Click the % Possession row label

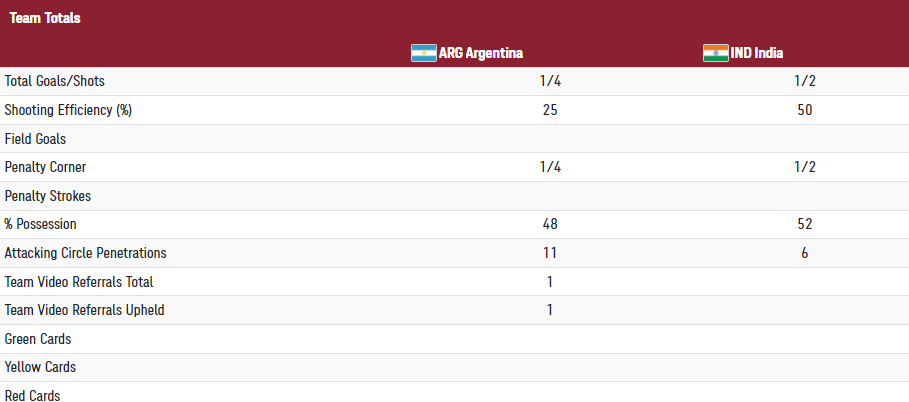pyautogui.click(x=40, y=224)
